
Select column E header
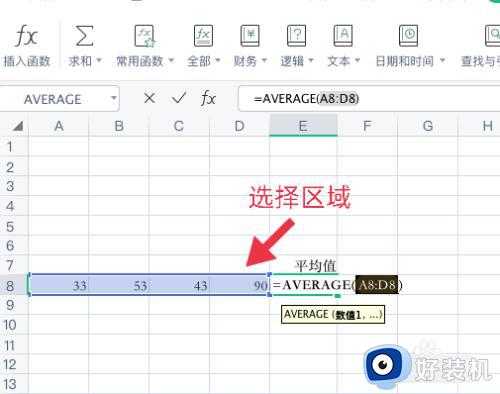coord(303,126)
